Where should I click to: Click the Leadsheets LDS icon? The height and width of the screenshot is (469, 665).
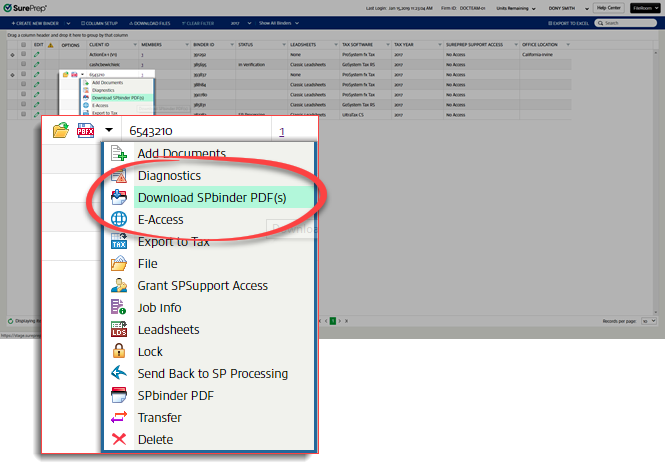(x=120, y=330)
